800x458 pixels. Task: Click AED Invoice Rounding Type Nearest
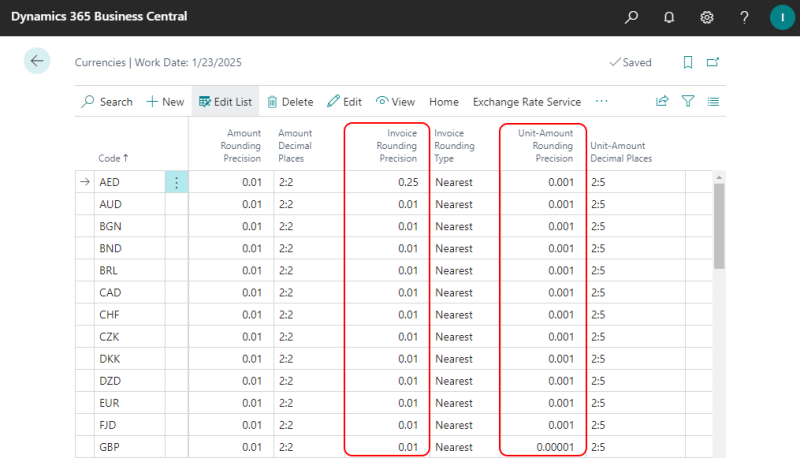tap(454, 182)
